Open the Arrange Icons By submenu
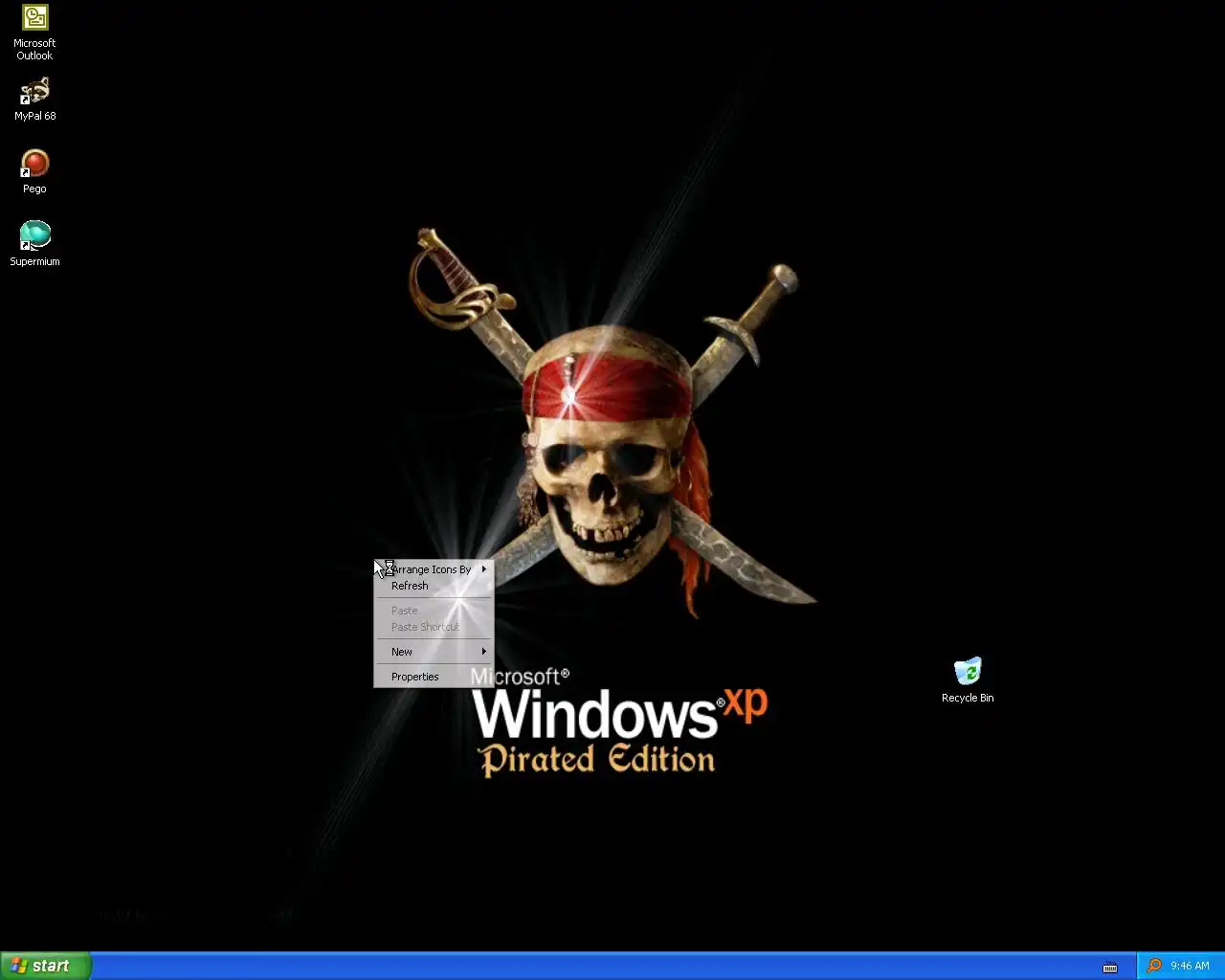Viewport: 1225px width, 980px height. (x=434, y=569)
